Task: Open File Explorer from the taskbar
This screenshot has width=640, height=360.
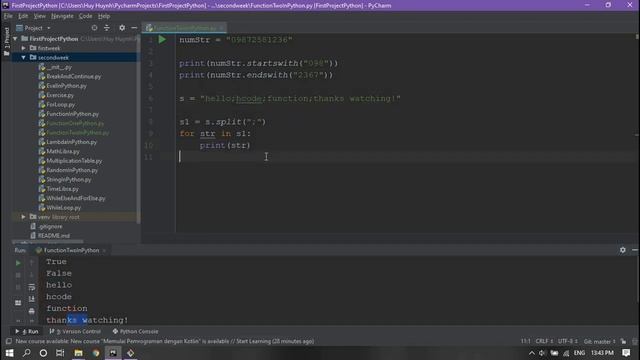Action: 78,353
